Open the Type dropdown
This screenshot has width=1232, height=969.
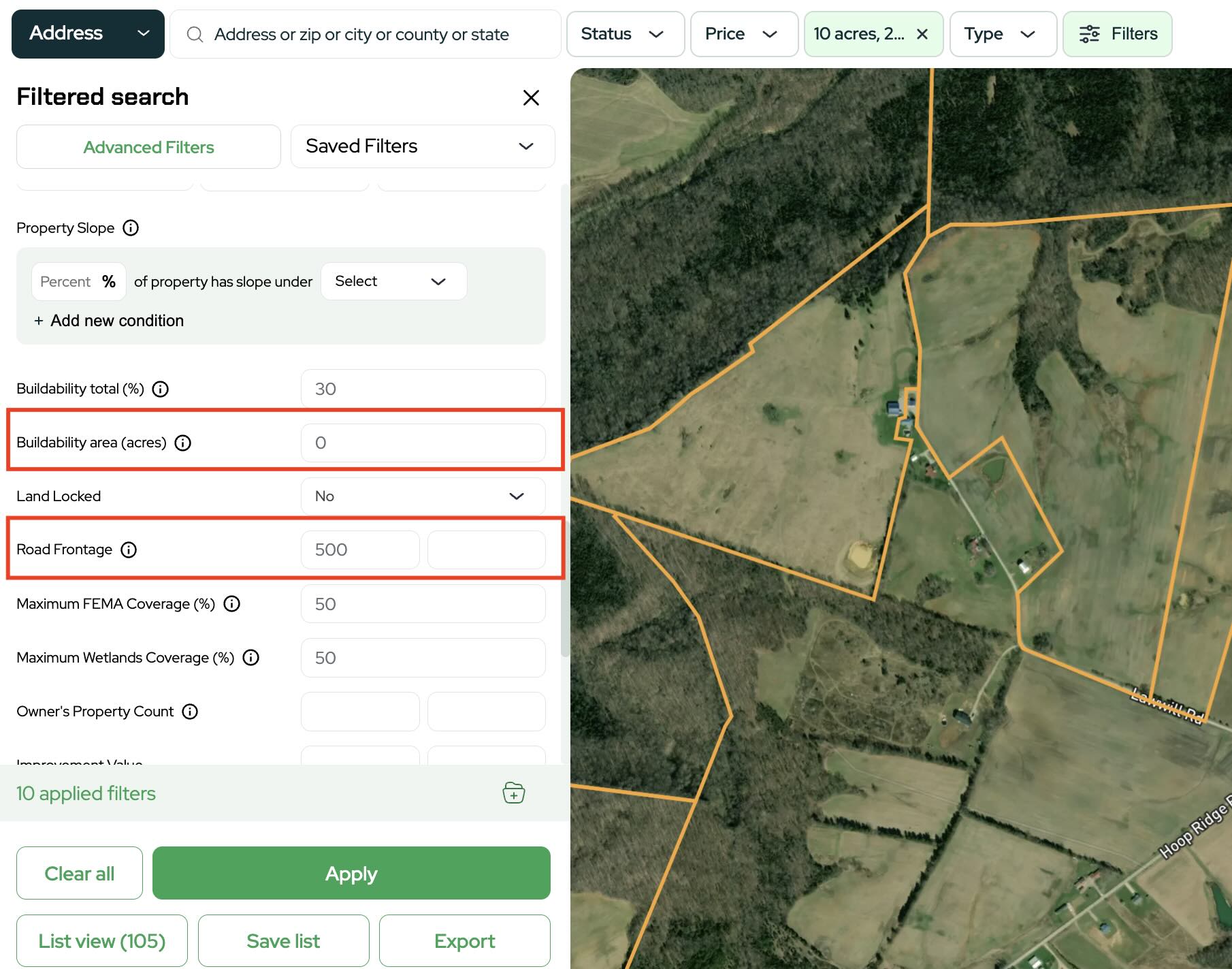tap(1003, 34)
